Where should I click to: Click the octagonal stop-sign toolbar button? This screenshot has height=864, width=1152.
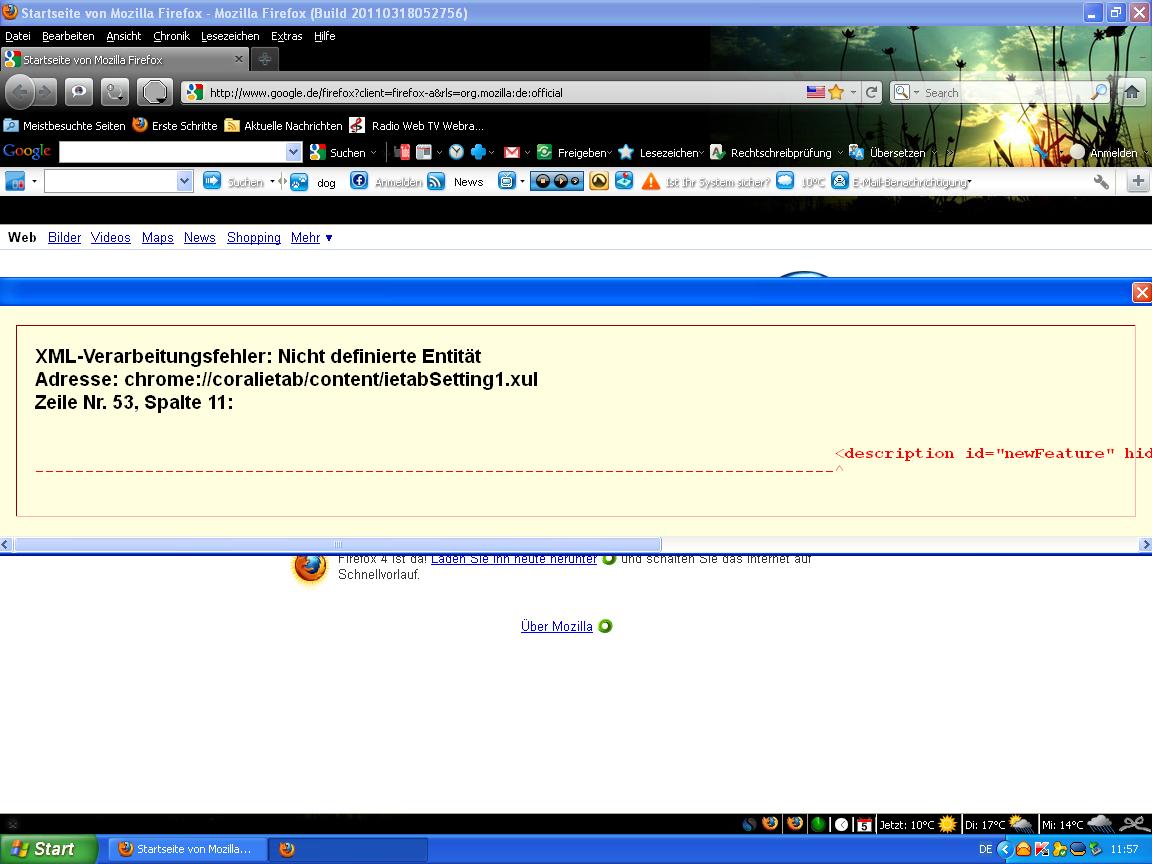154,93
